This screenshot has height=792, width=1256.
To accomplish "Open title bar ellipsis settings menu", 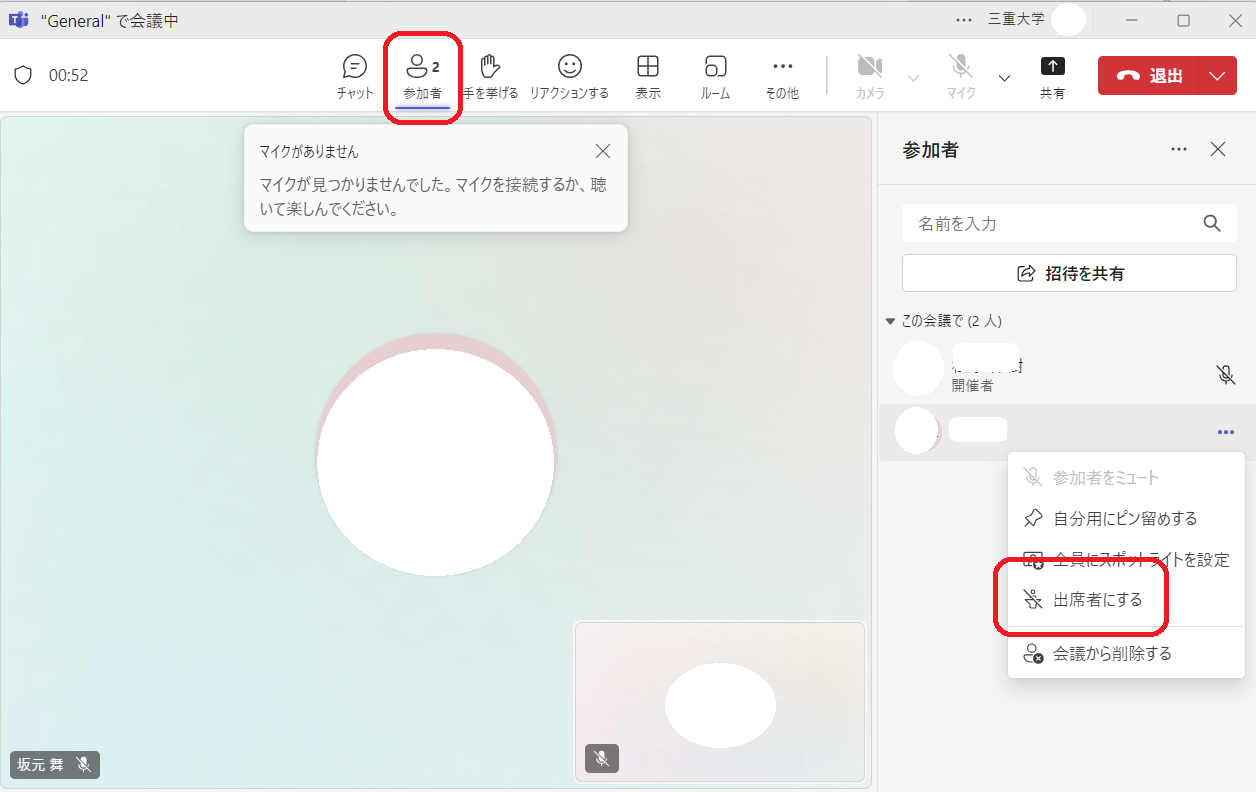I will [x=964, y=19].
